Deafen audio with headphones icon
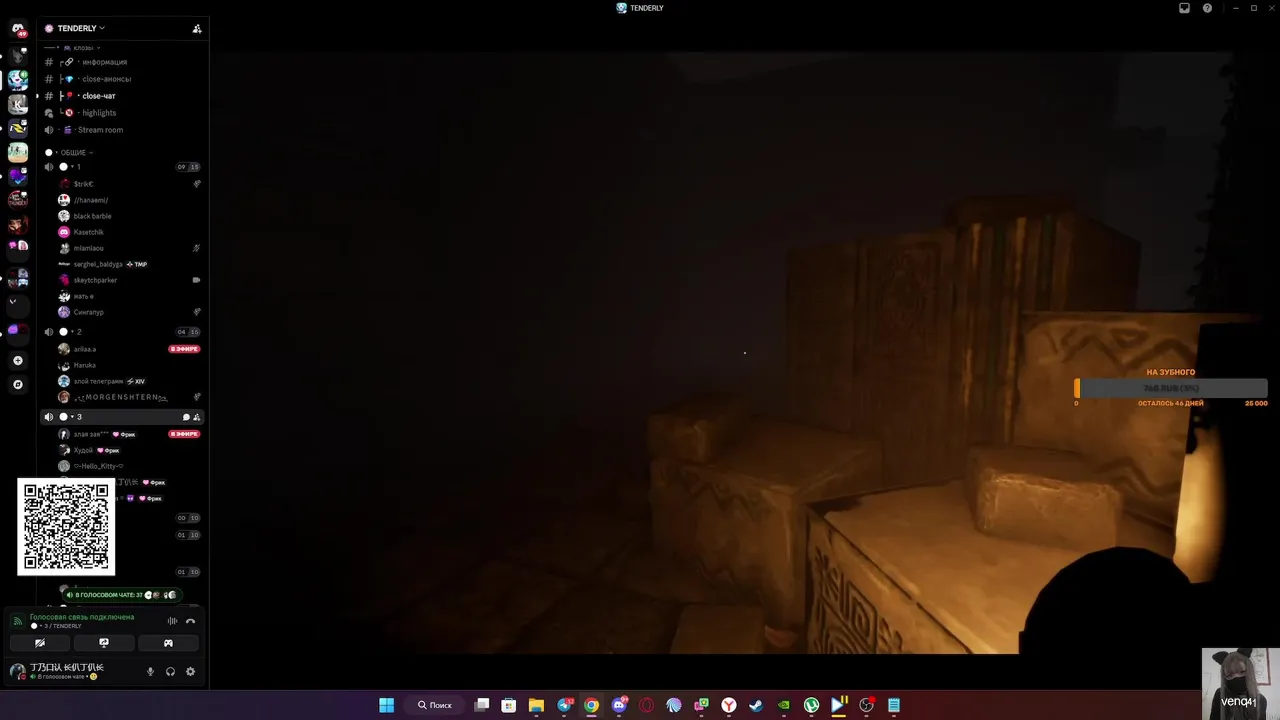 170,671
